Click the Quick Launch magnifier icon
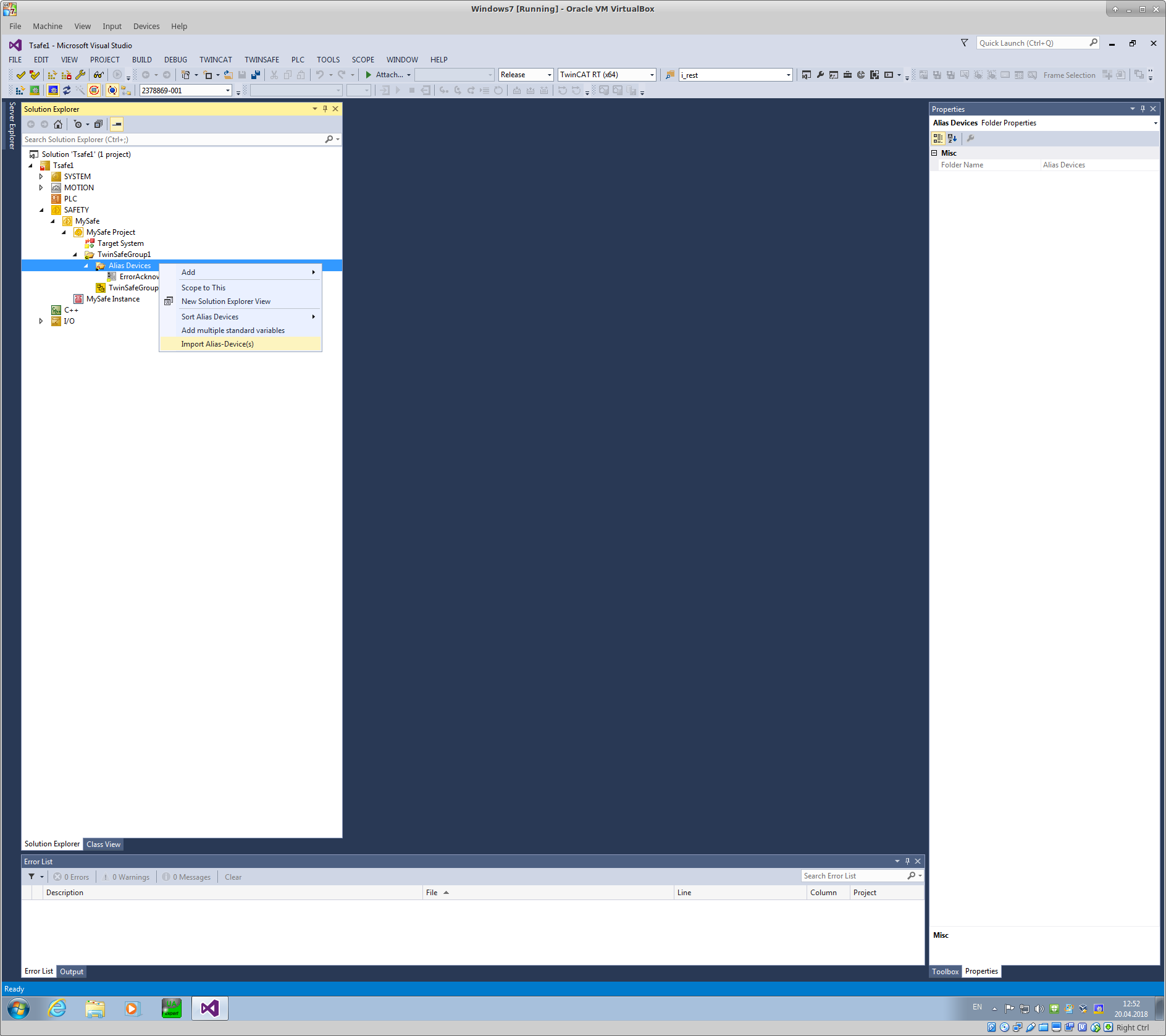Image resolution: width=1166 pixels, height=1036 pixels. click(x=1093, y=43)
